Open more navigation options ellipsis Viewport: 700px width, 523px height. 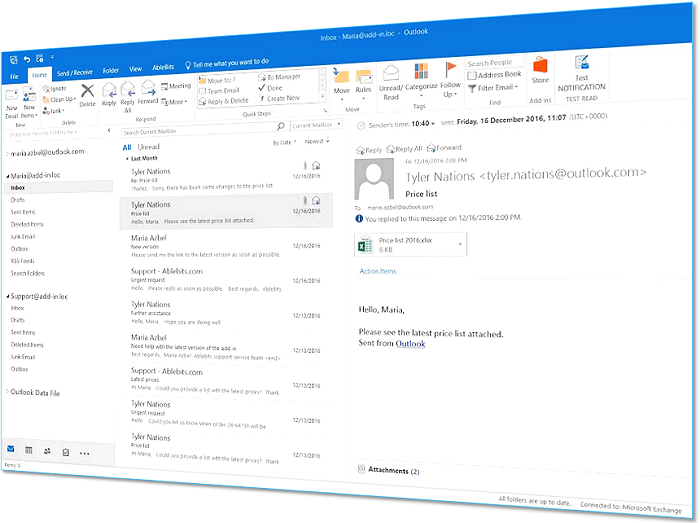84,454
